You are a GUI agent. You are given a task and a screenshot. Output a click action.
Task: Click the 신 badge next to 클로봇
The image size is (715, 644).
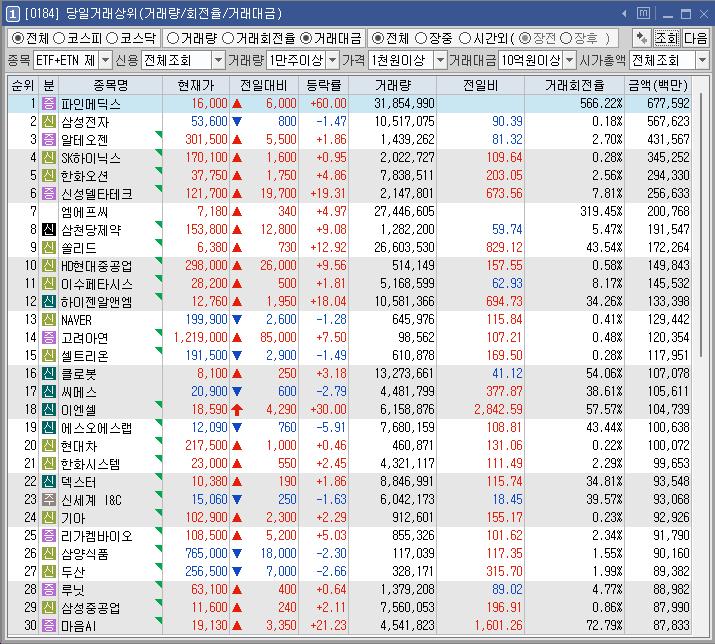click(49, 374)
